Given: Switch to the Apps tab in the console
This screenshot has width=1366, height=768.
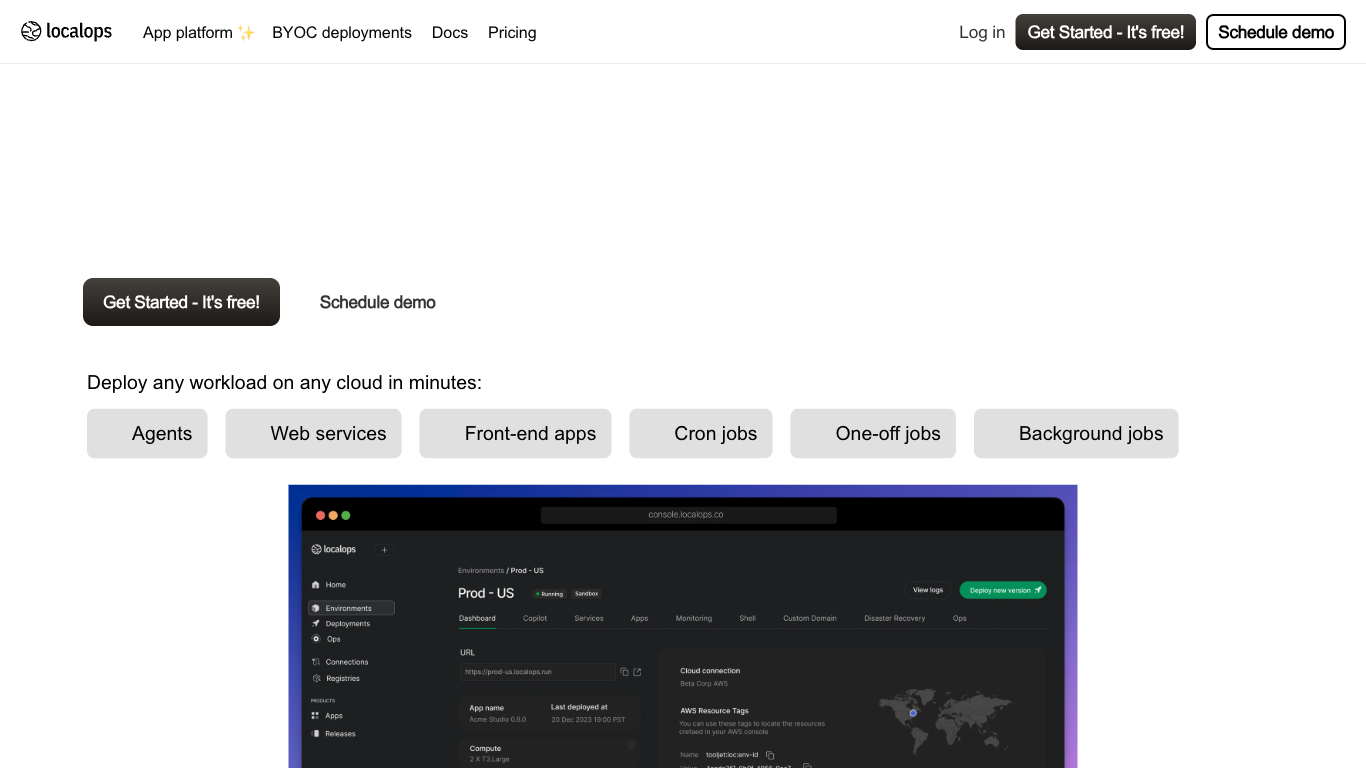Looking at the screenshot, I should [x=640, y=618].
